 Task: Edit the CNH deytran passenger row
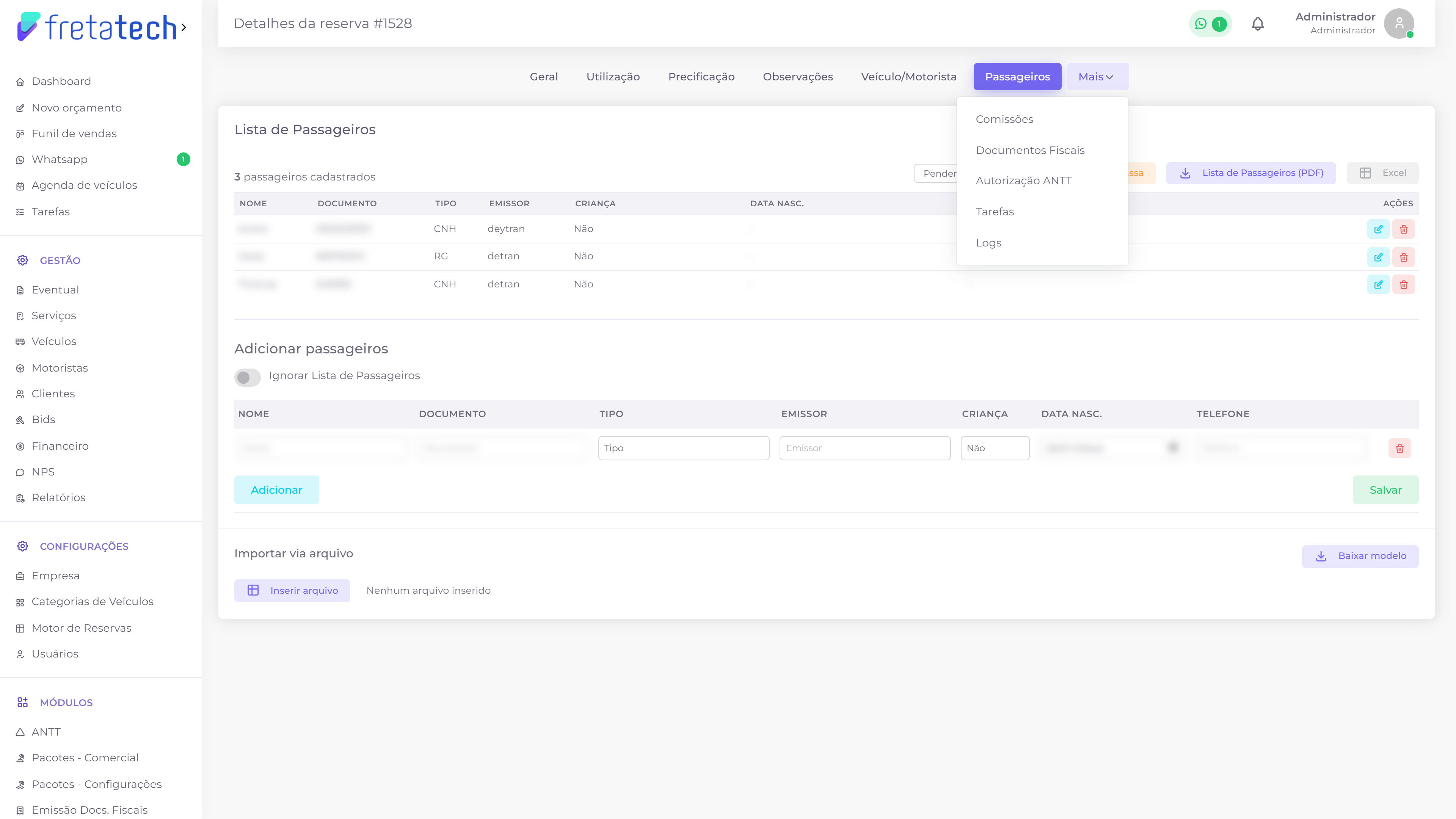pyautogui.click(x=1378, y=229)
